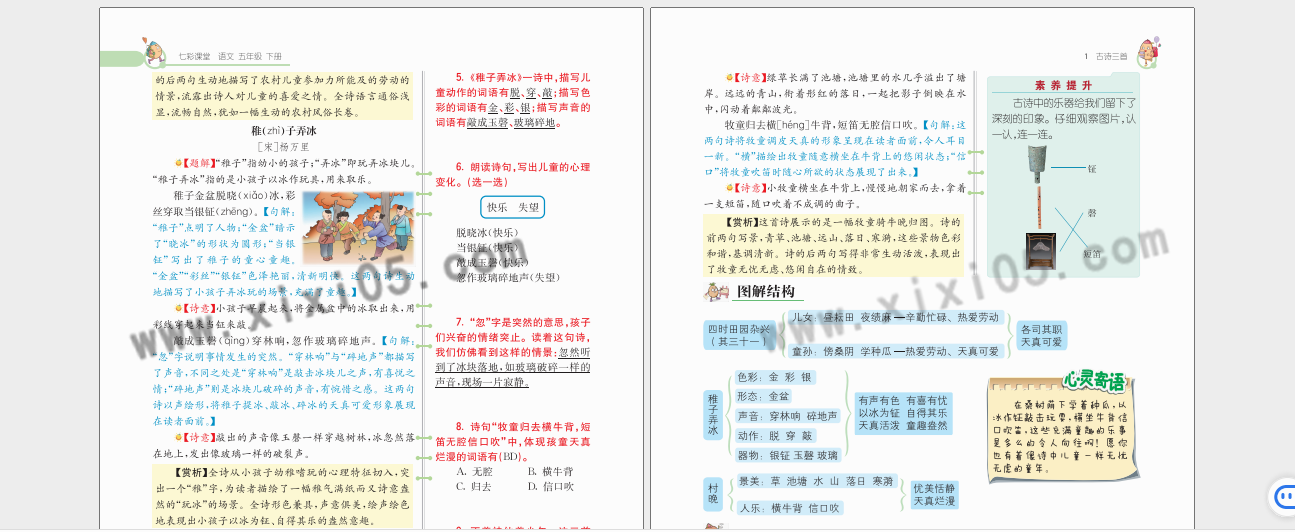
Task: Click the bronze bell instrument picture
Action: (x=1037, y=165)
